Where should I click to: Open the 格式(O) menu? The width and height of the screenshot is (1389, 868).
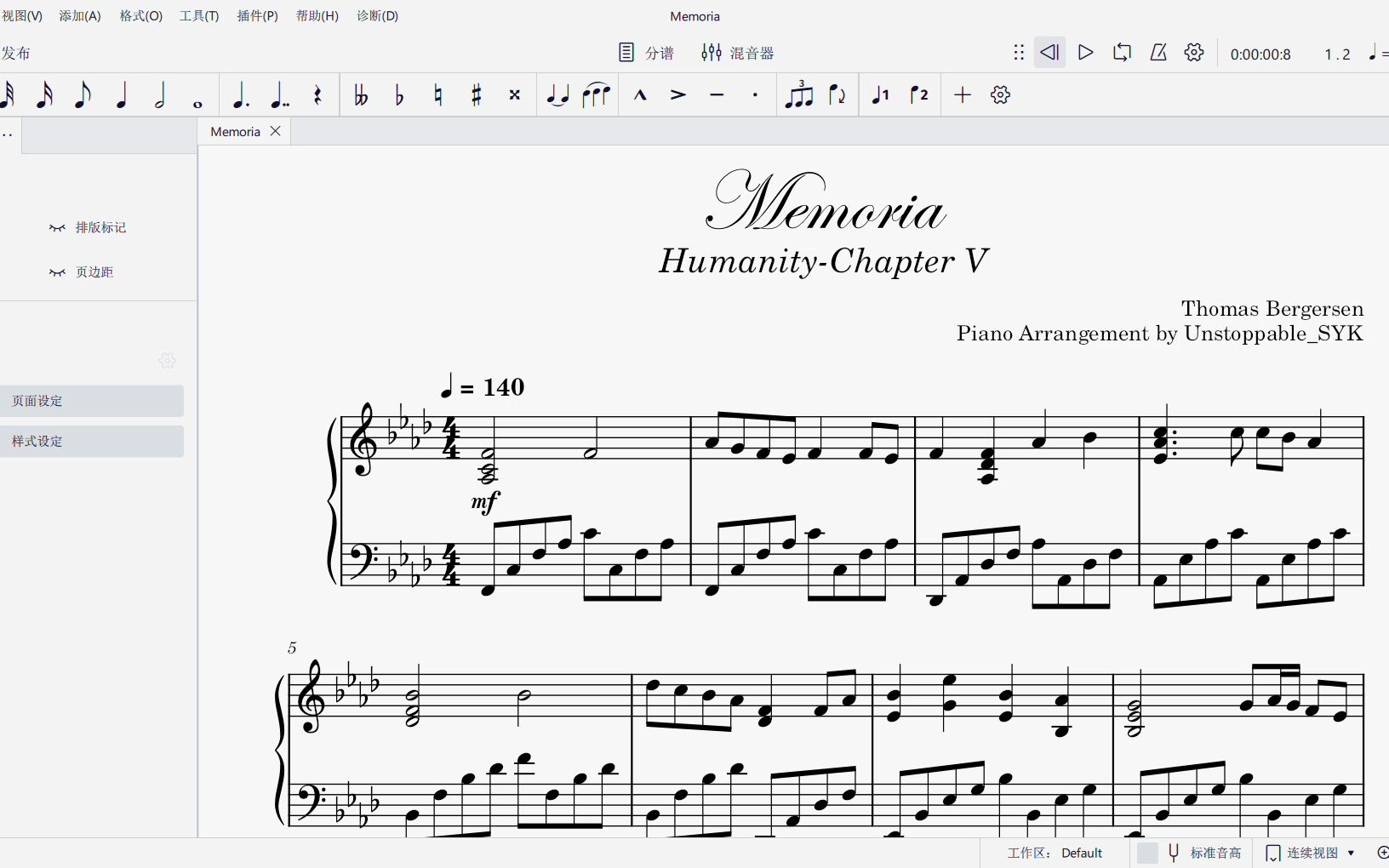(140, 16)
